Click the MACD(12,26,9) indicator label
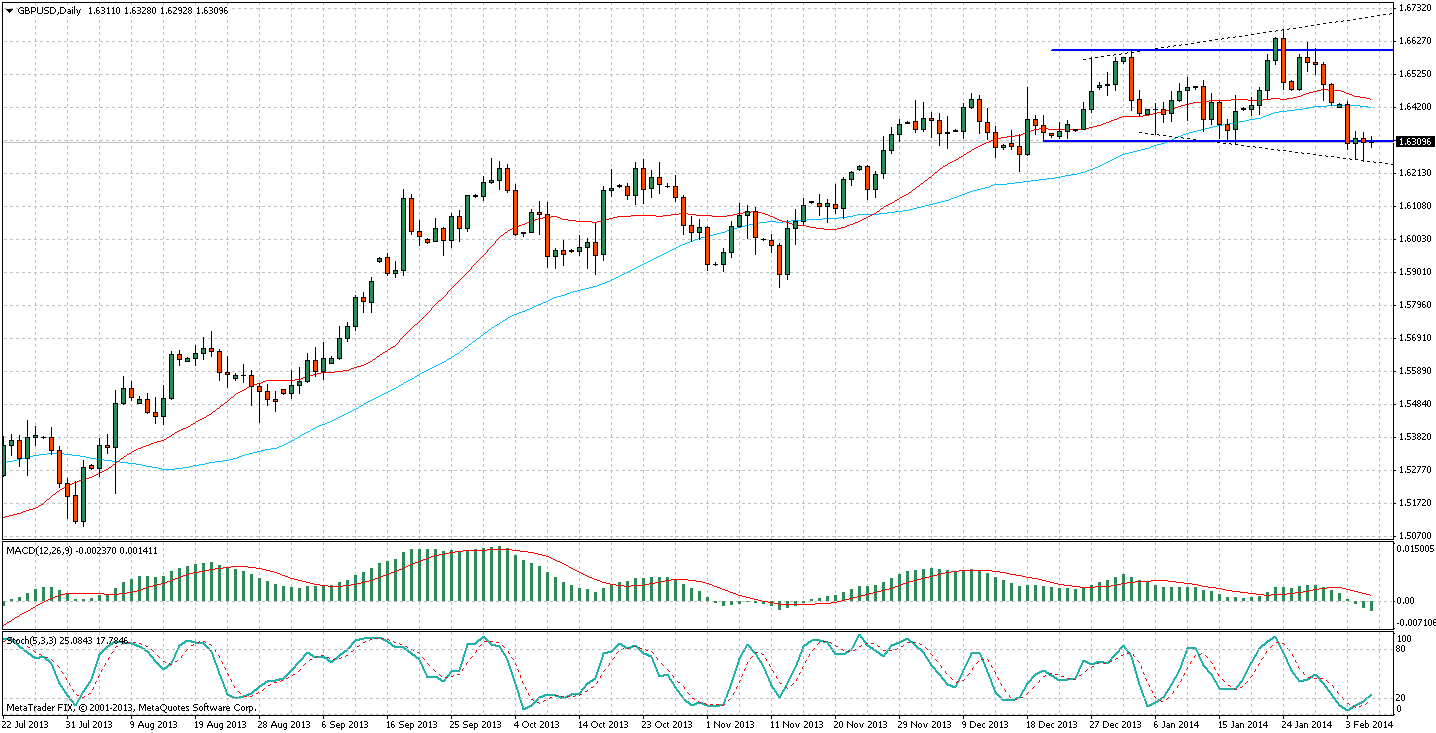Image resolution: width=1436 pixels, height=733 pixels. click(42, 550)
